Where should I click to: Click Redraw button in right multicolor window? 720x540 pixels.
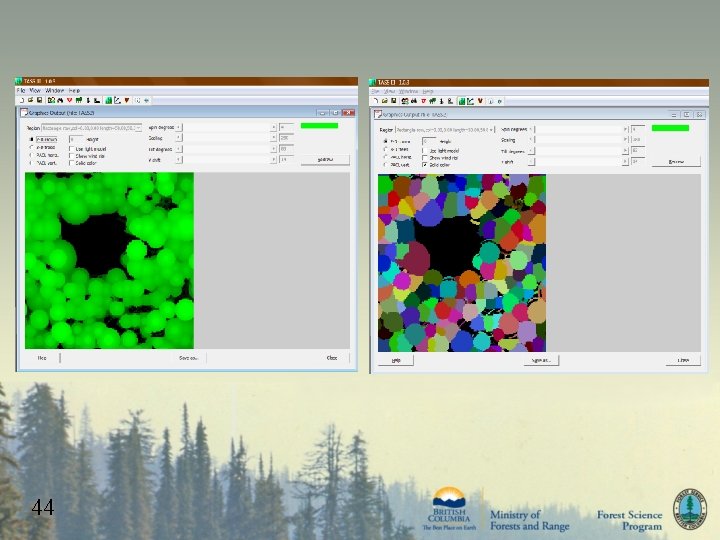click(676, 162)
